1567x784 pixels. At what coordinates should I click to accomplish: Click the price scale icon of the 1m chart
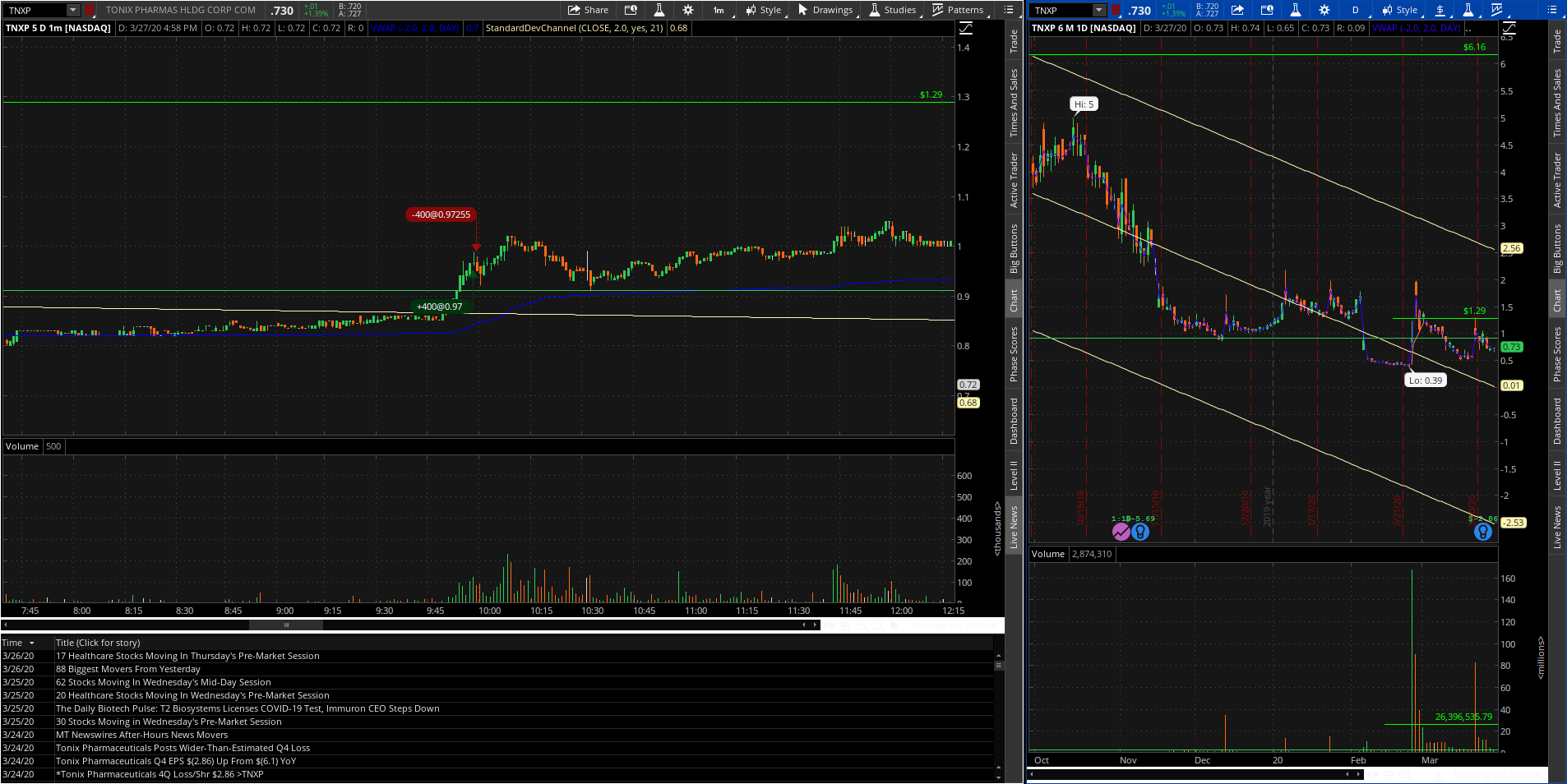pyautogui.click(x=966, y=28)
